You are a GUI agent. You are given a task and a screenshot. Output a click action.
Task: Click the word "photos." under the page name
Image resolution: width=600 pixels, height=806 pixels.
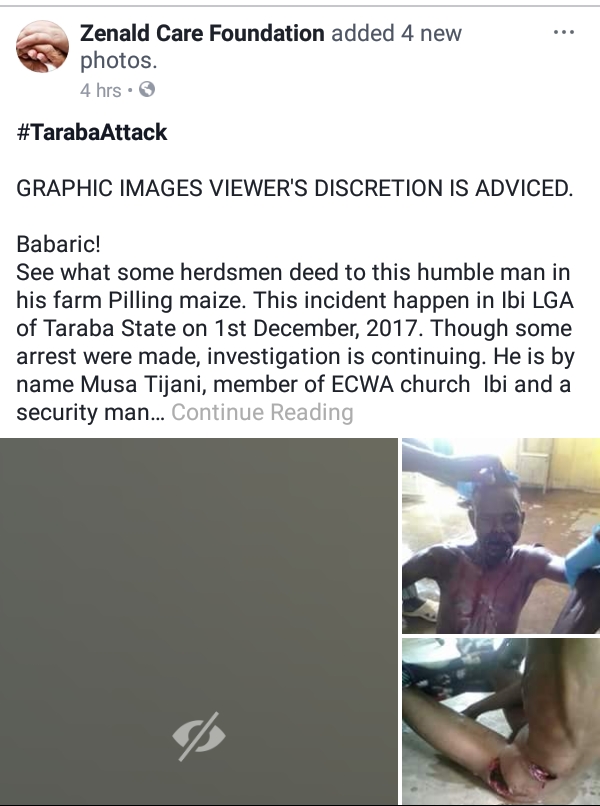(x=118, y=61)
